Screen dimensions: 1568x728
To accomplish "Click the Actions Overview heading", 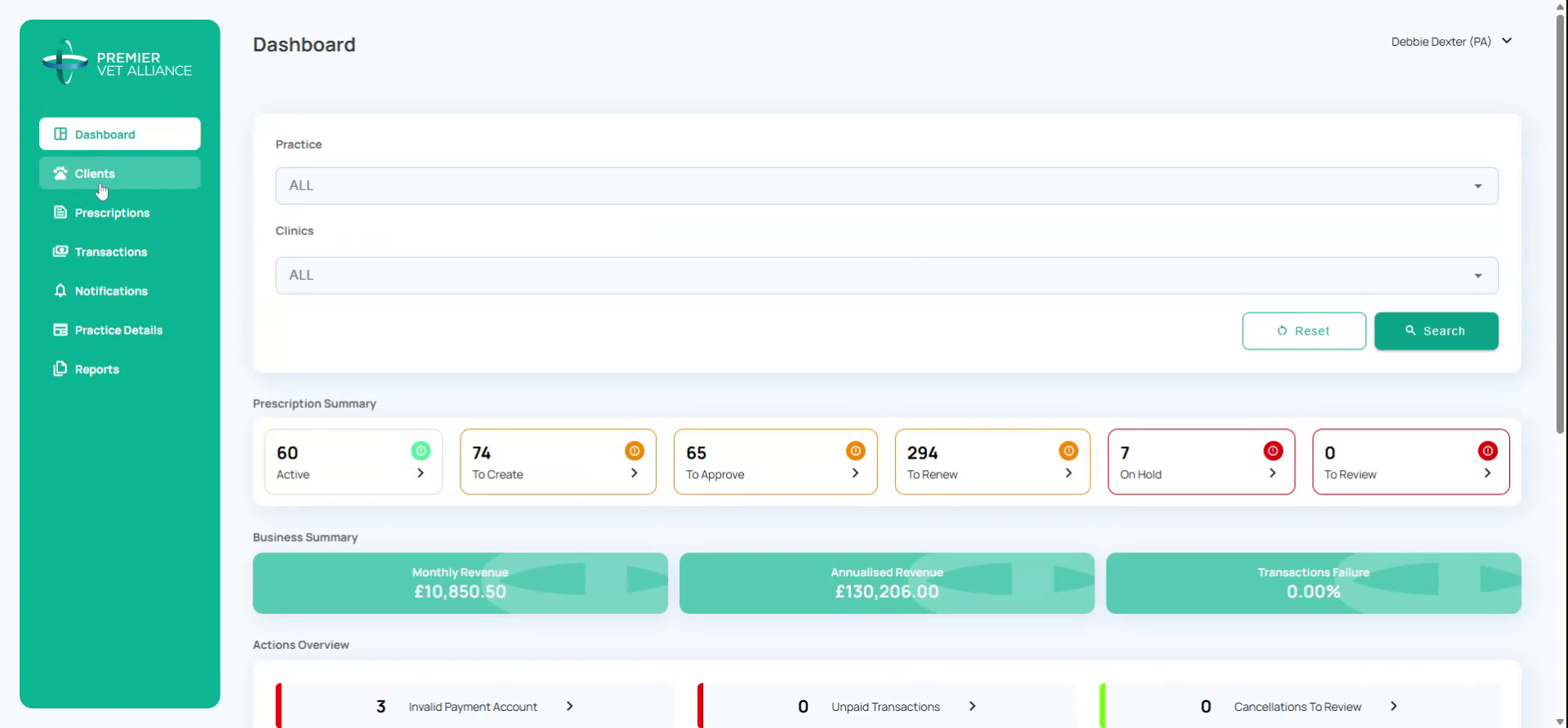I will point(301,645).
